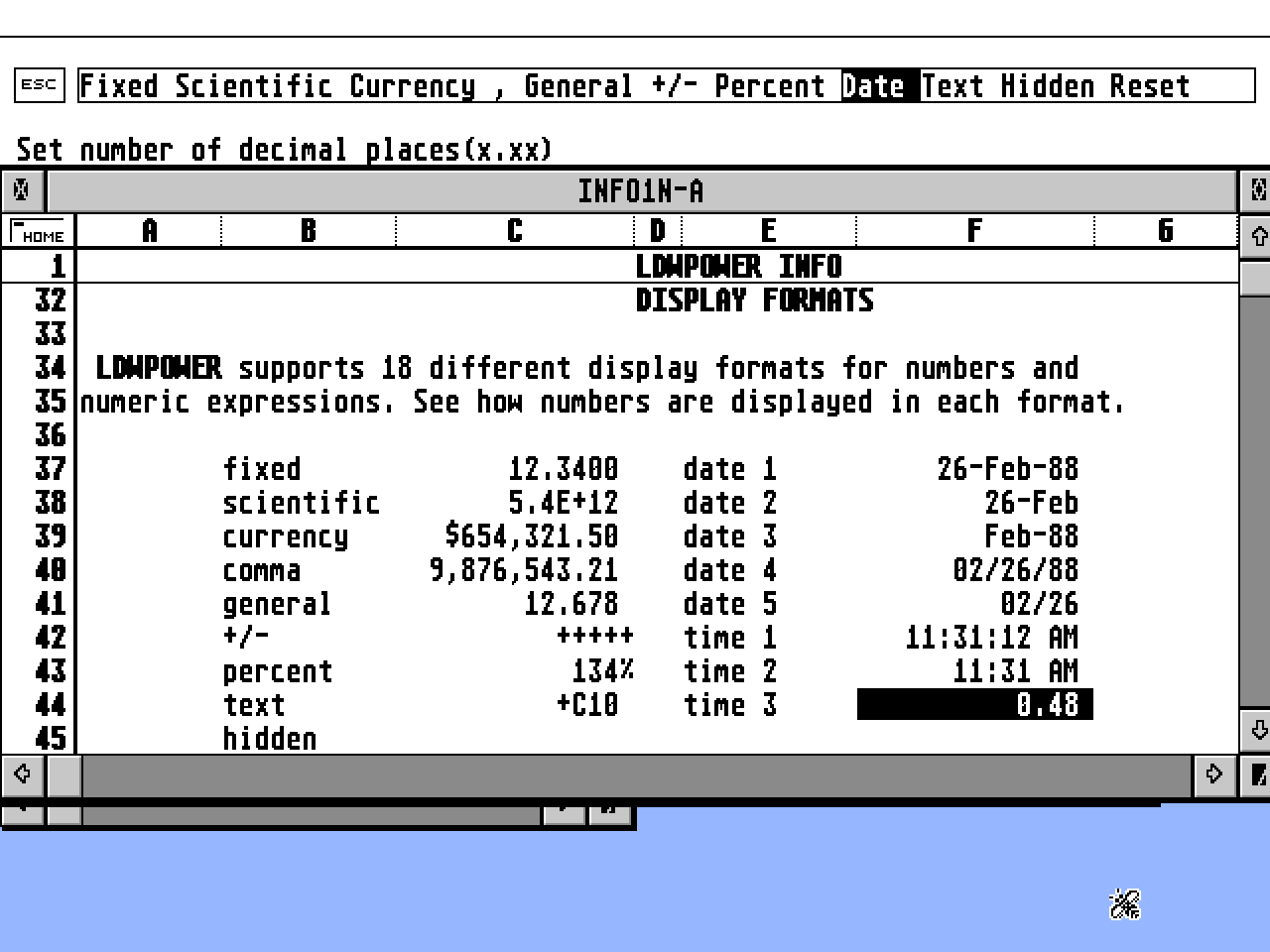This screenshot has height=952, width=1270.
Task: Choose the Currency format option
Action: point(411,85)
